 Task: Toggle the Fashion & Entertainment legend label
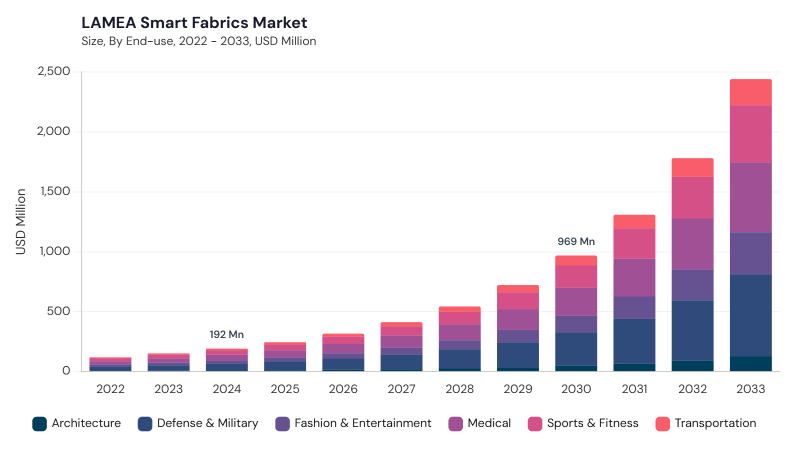point(363,423)
